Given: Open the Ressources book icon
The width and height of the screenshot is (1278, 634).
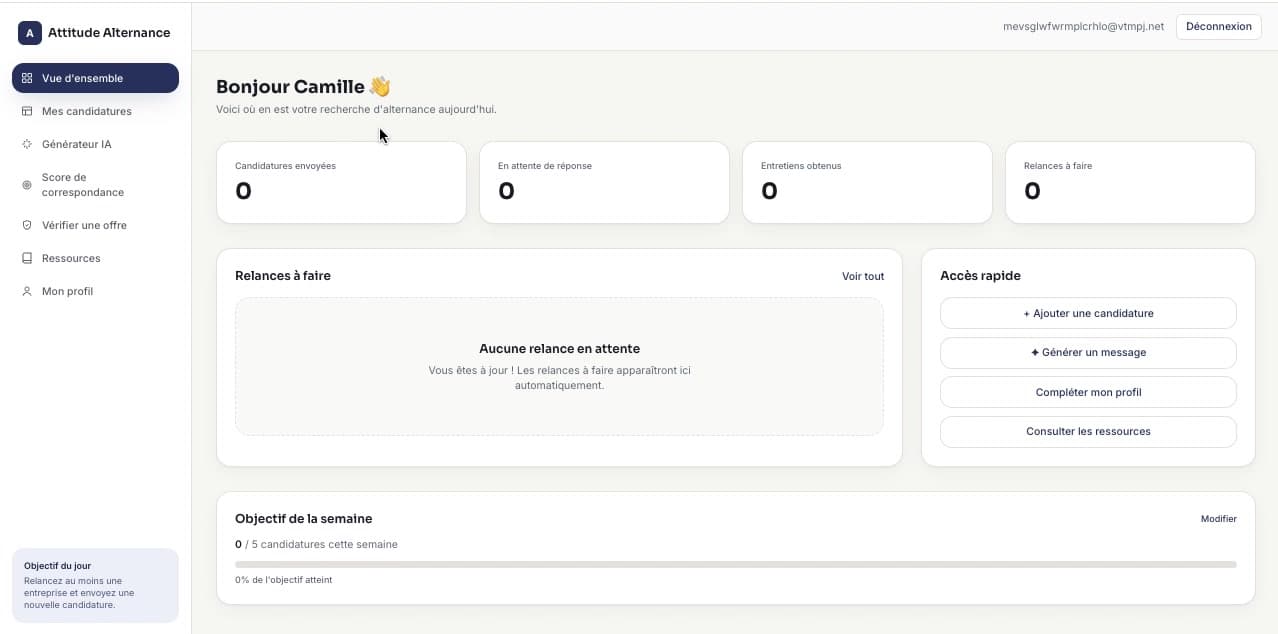Looking at the screenshot, I should point(27,258).
